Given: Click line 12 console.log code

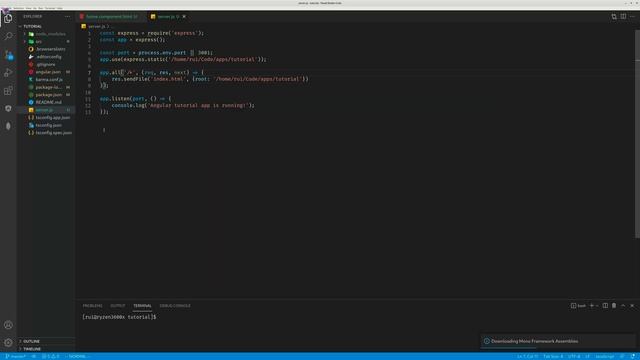Looking at the screenshot, I should click(183, 105).
